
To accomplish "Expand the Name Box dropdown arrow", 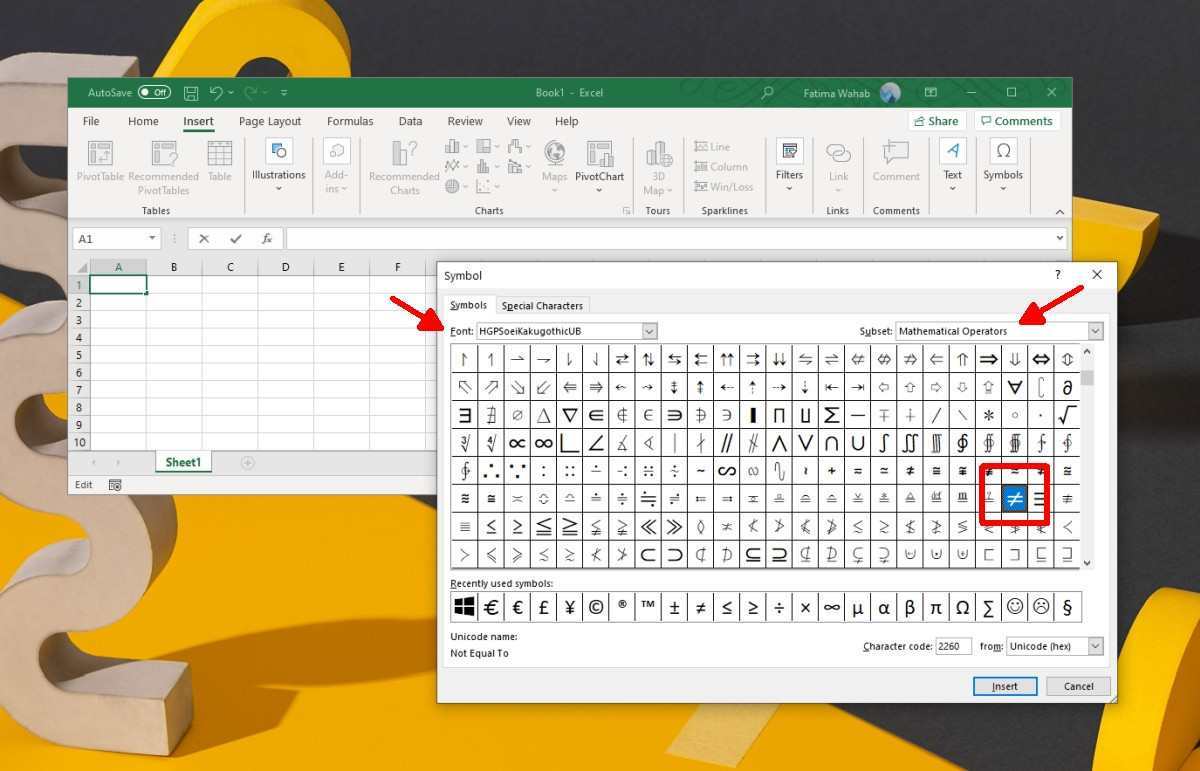I will [x=152, y=239].
